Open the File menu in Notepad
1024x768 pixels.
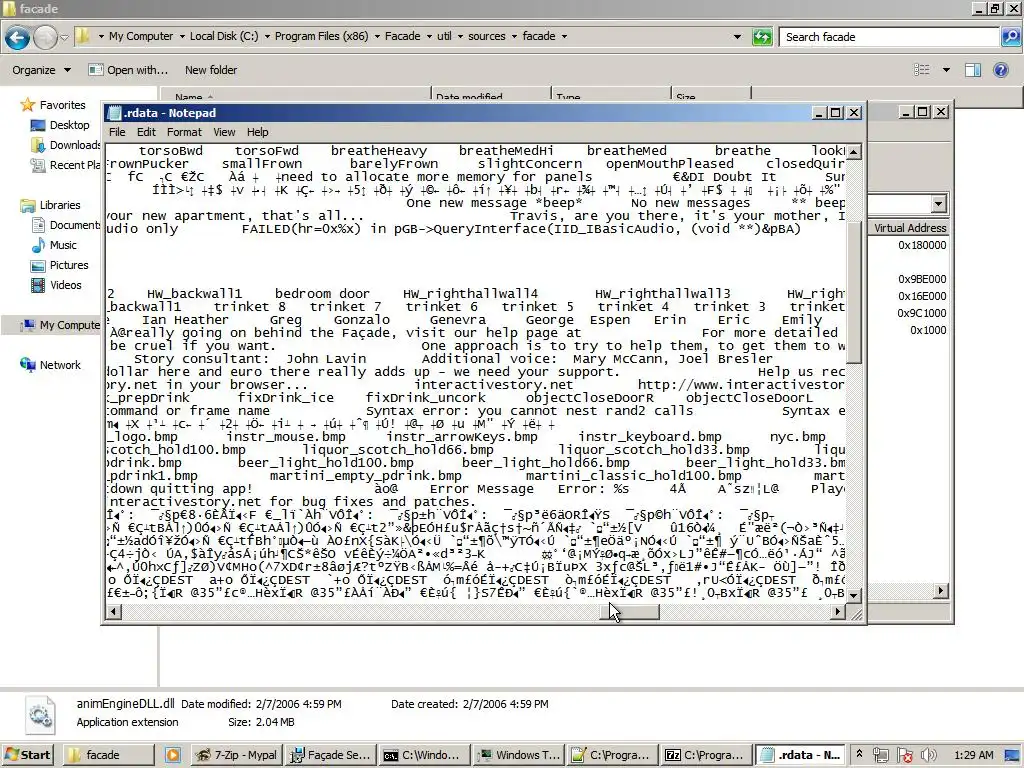[x=117, y=132]
